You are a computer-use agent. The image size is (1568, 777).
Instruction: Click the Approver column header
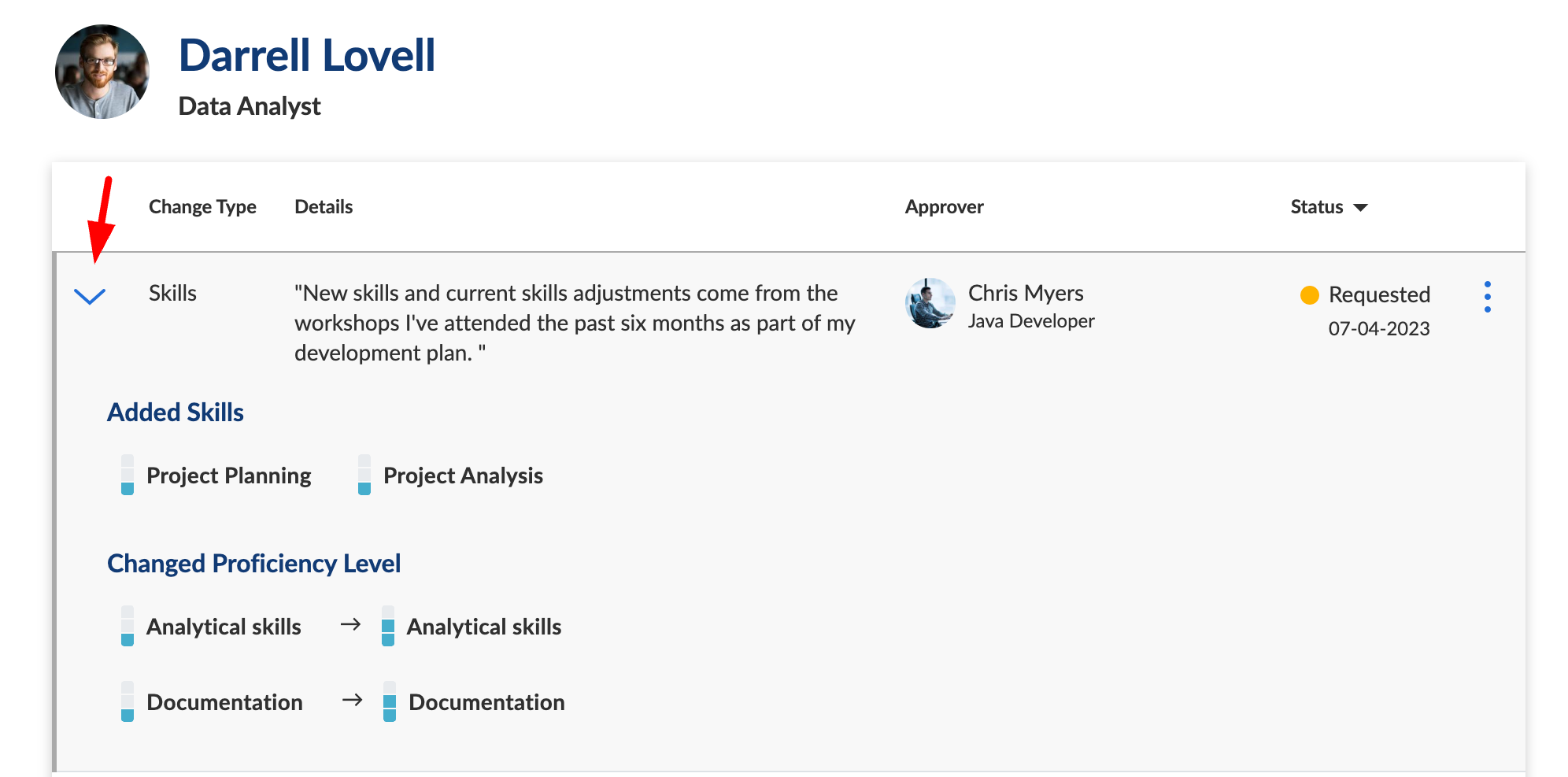coord(944,207)
